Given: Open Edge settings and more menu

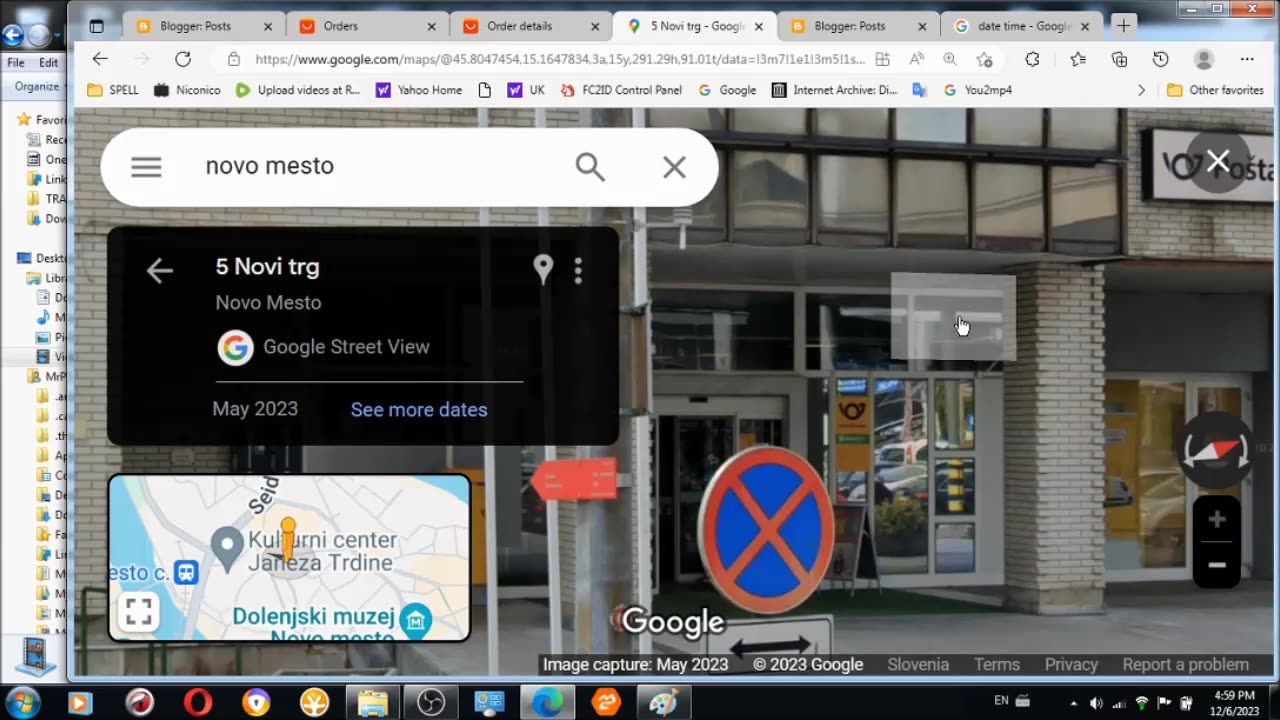Looking at the screenshot, I should 1247,59.
